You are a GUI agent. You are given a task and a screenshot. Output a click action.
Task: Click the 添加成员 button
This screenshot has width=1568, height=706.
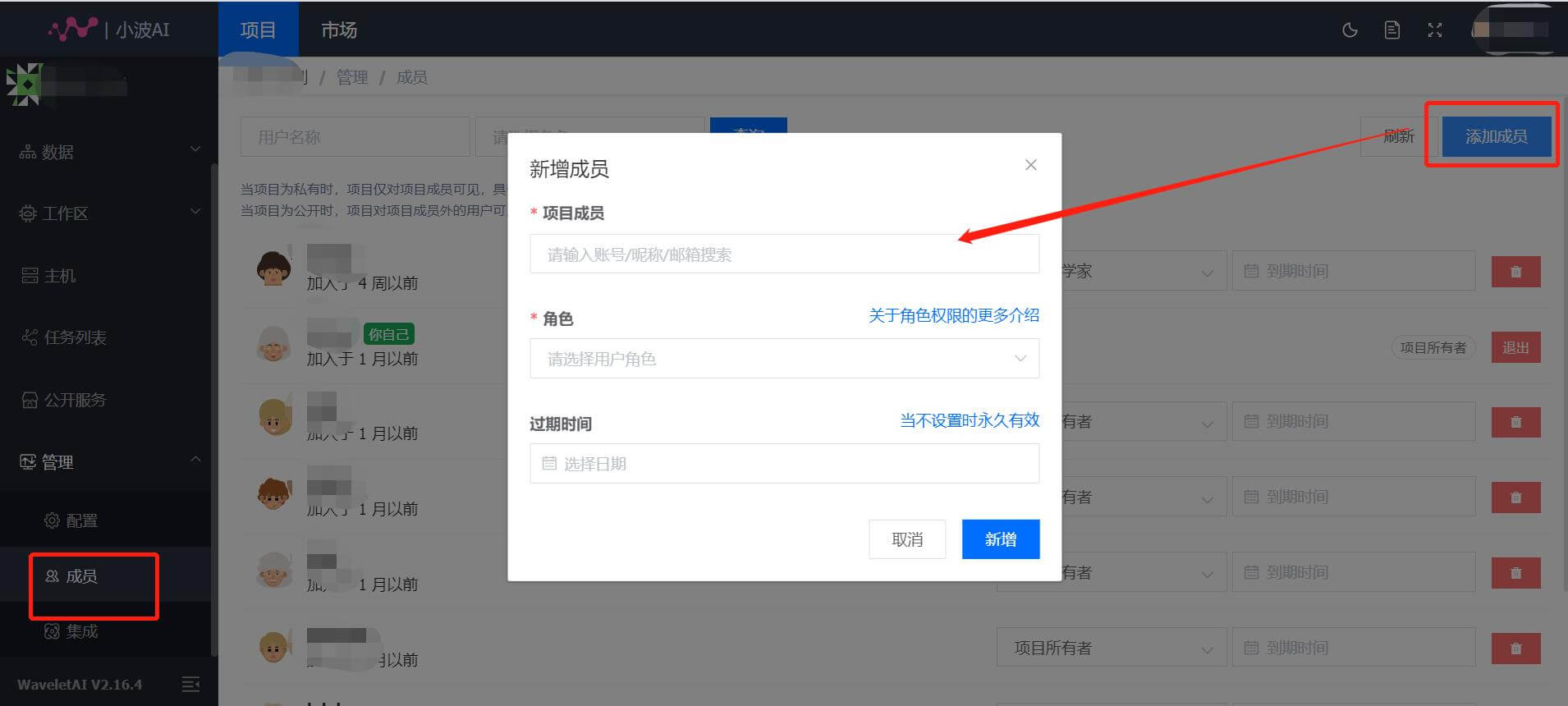click(1497, 136)
